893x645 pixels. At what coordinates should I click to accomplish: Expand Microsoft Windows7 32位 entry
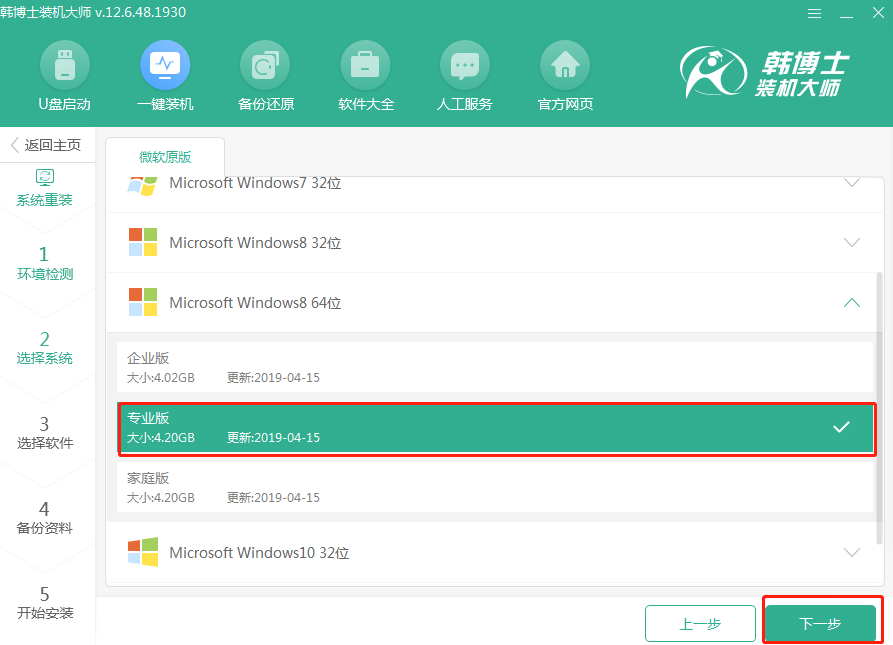point(851,183)
